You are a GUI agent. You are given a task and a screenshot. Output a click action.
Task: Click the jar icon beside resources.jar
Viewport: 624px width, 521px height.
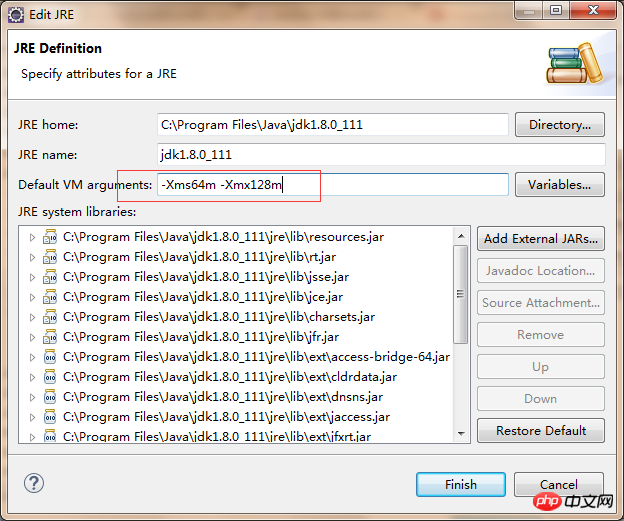[50, 237]
